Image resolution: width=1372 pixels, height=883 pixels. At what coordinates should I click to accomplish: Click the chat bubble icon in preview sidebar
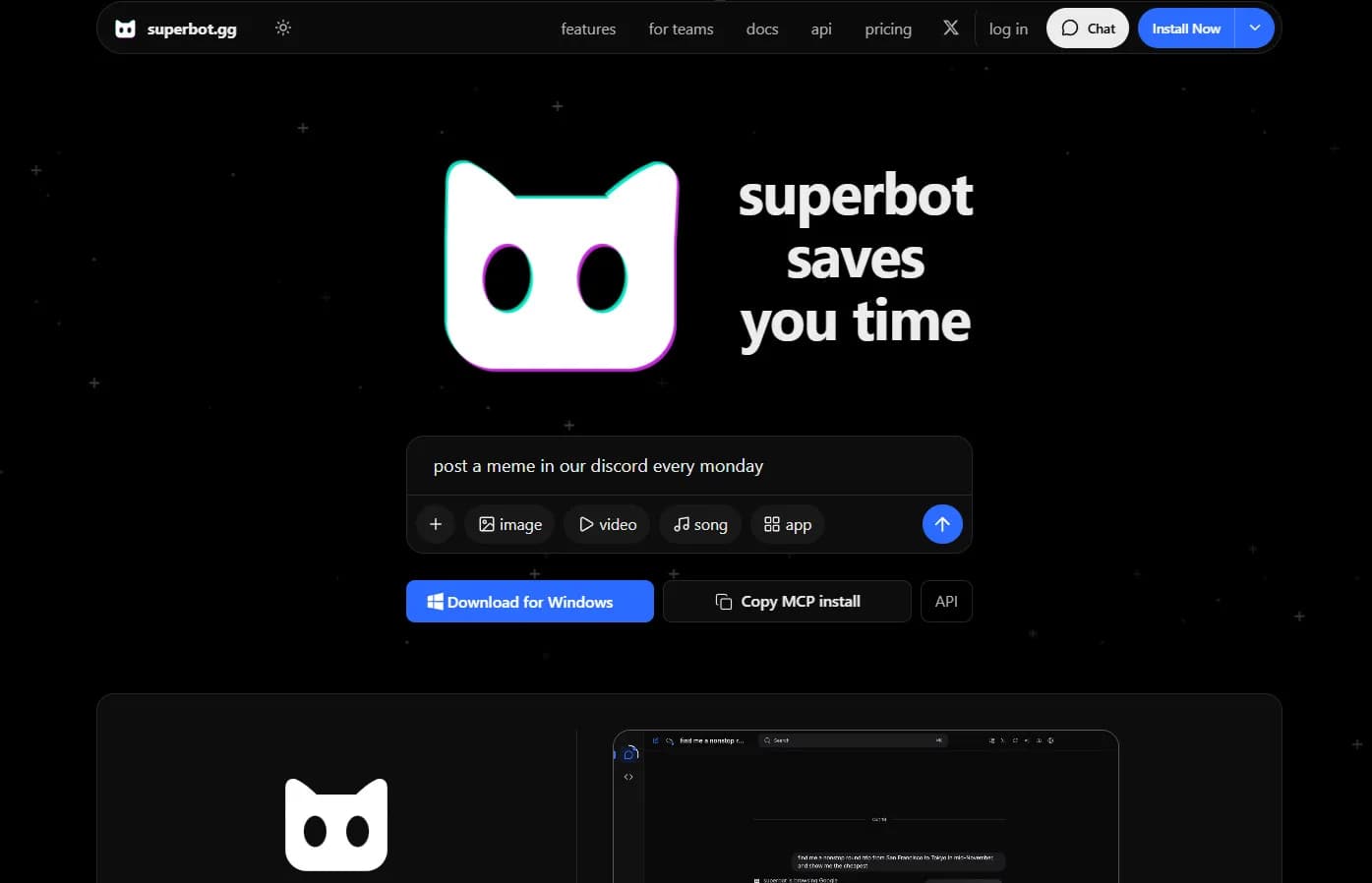630,754
